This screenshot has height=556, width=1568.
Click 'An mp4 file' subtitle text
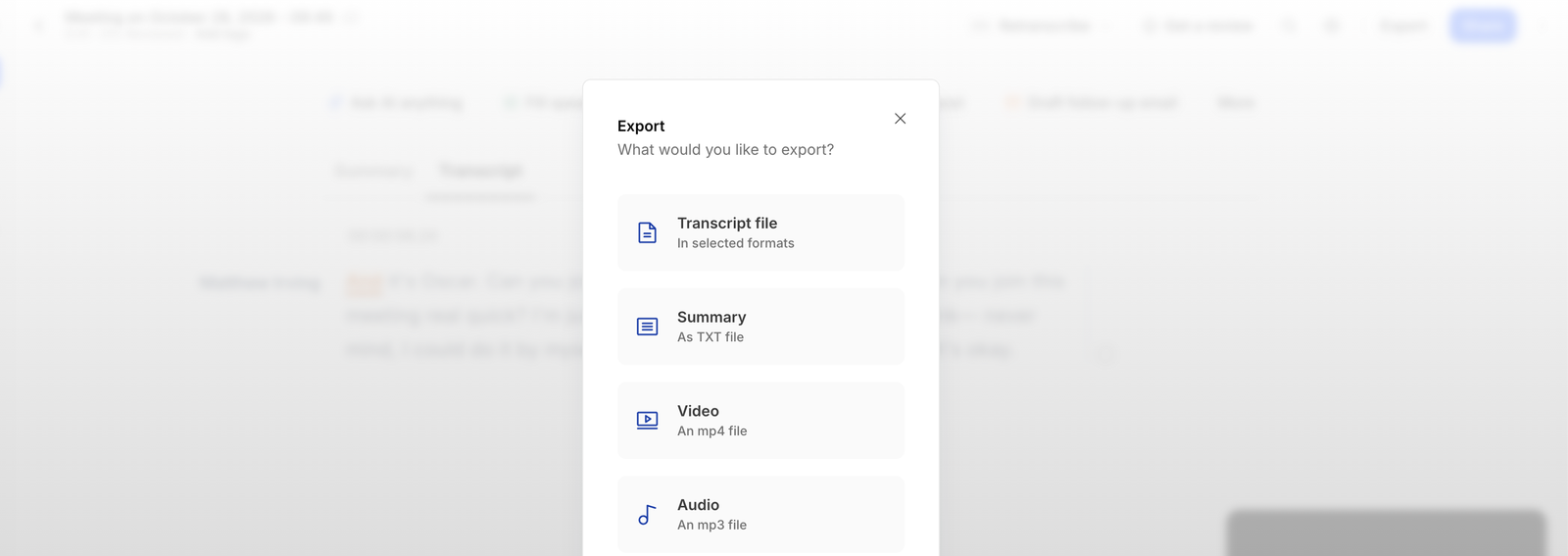tap(712, 431)
